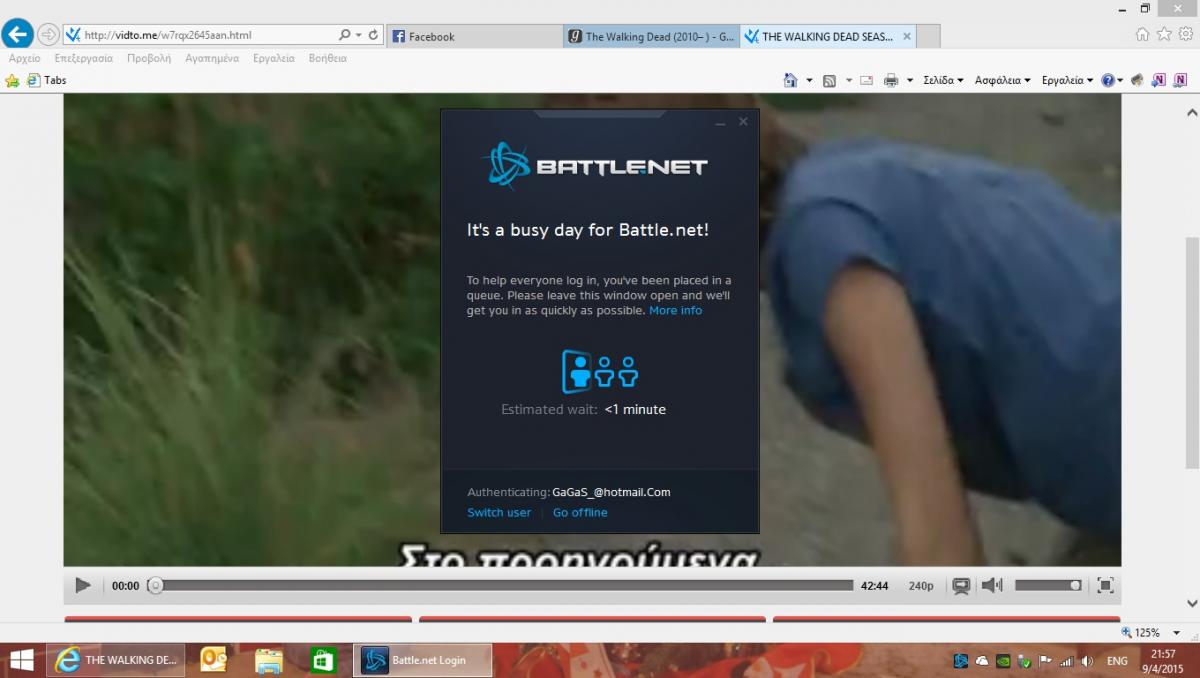
Task: Click the browser Forward arrow button
Action: [48, 35]
